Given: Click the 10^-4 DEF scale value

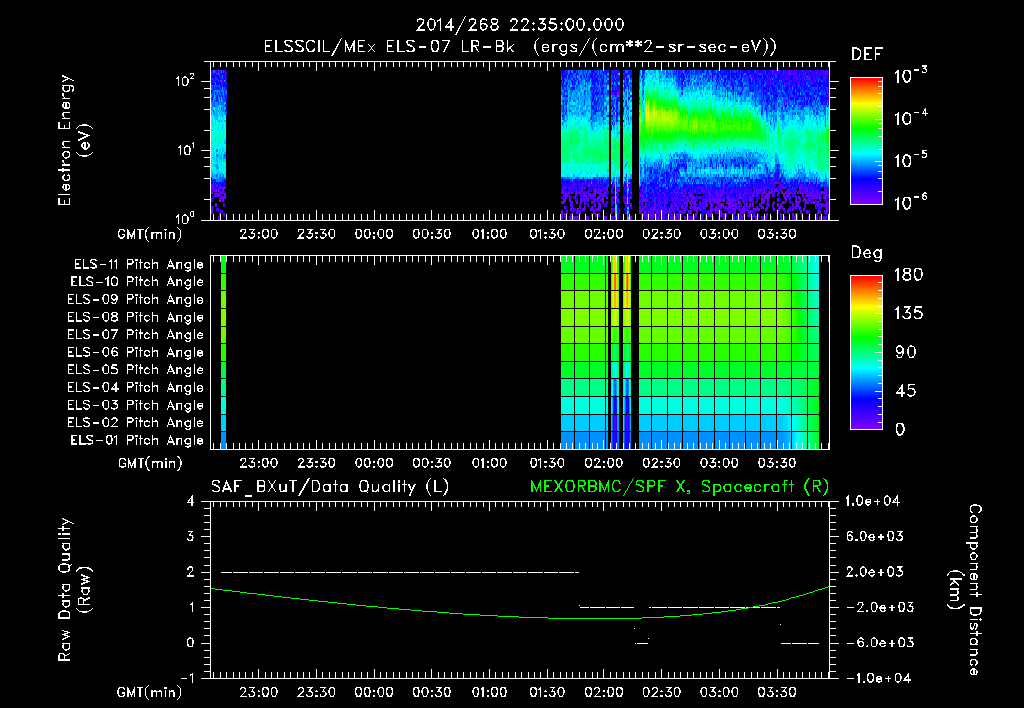Looking at the screenshot, I should [910, 118].
